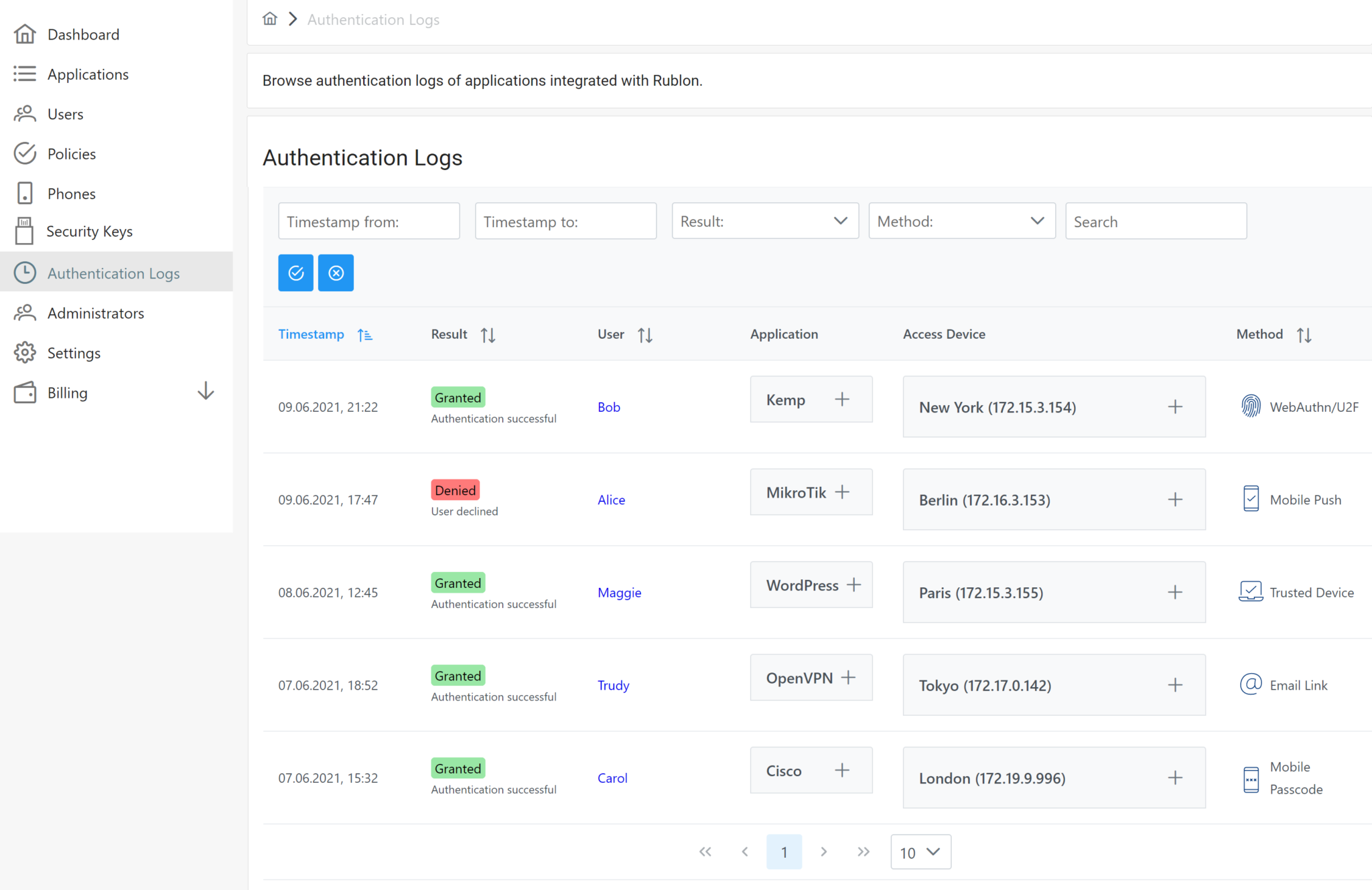The width and height of the screenshot is (1372, 890).
Task: Expand the Paris access device details
Action: coord(1175,592)
